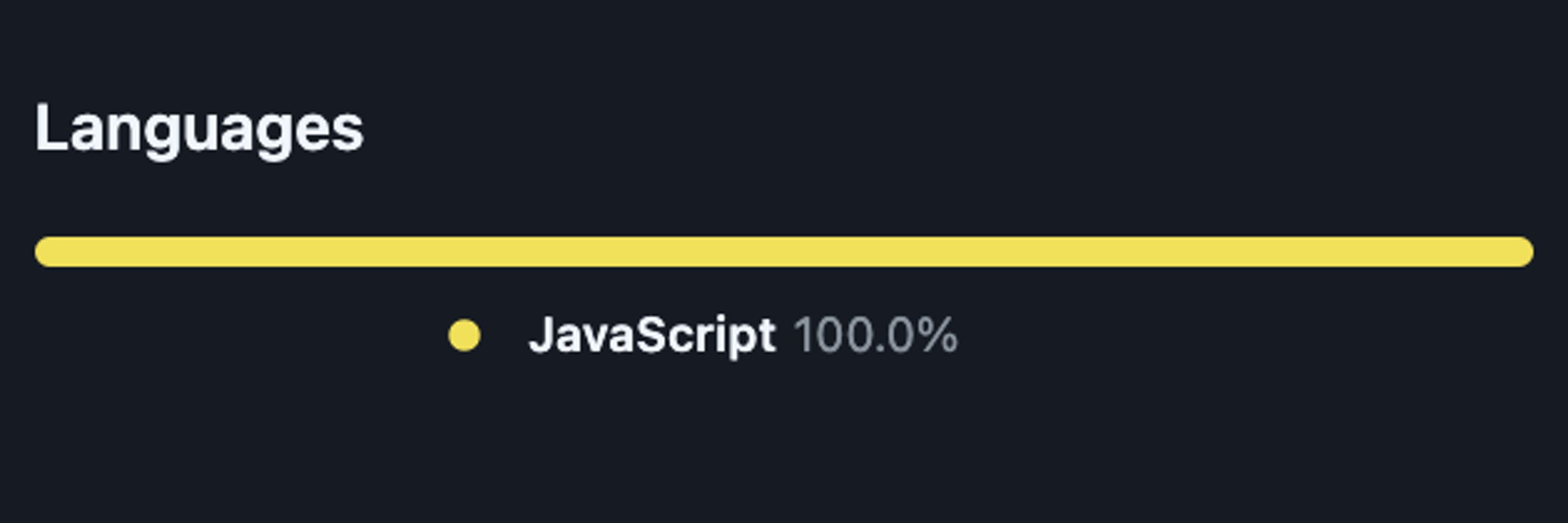The height and width of the screenshot is (523, 1568).
Task: Choose the JavaScript 100.0% entry
Action: pyautogui.click(x=703, y=335)
